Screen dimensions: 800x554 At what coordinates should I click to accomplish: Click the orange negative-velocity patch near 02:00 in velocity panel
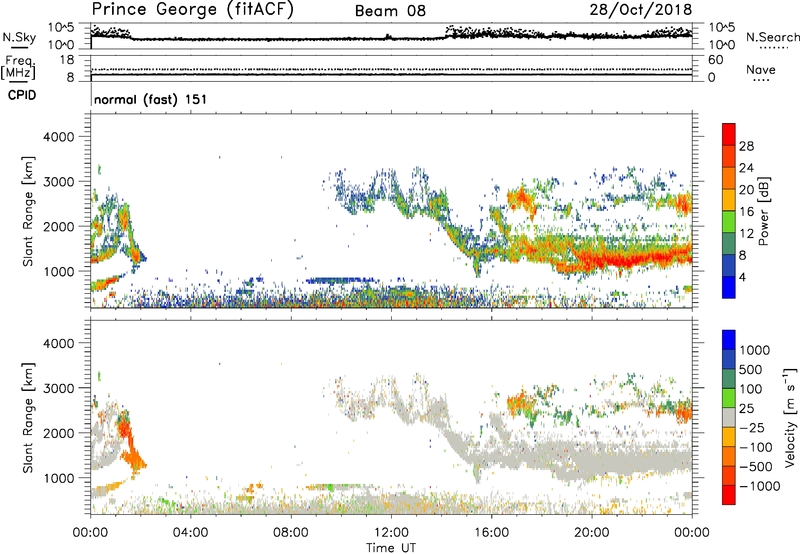click(135, 456)
